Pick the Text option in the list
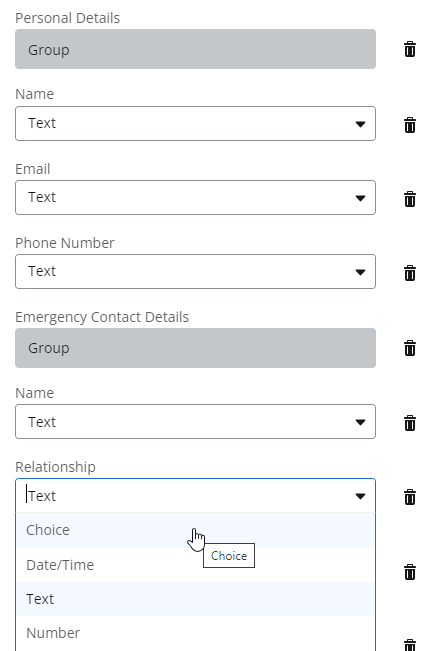This screenshot has height=651, width=431. click(x=195, y=599)
